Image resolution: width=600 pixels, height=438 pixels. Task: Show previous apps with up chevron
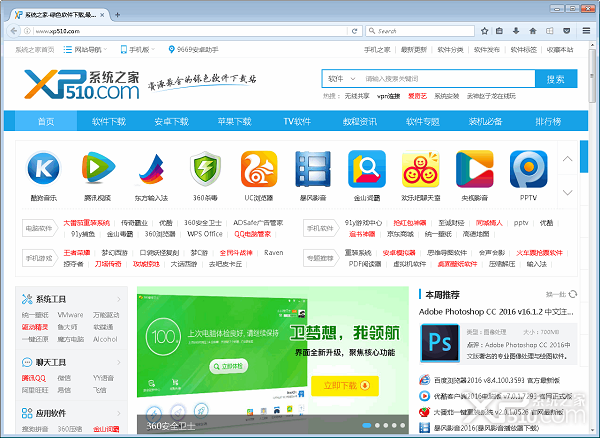(567, 158)
